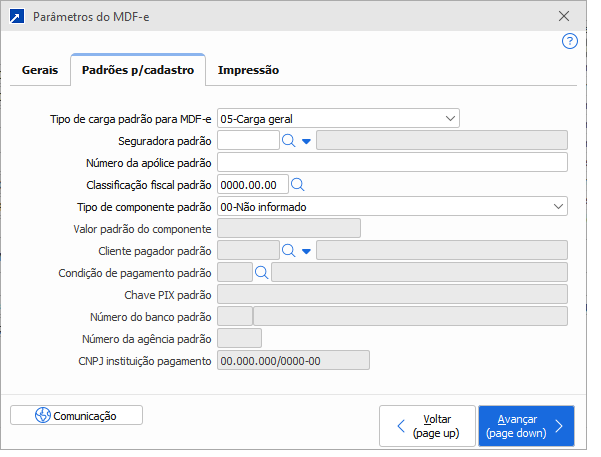Viewport: 601px width, 457px height.
Task: Click the help question mark icon
Action: 570,42
